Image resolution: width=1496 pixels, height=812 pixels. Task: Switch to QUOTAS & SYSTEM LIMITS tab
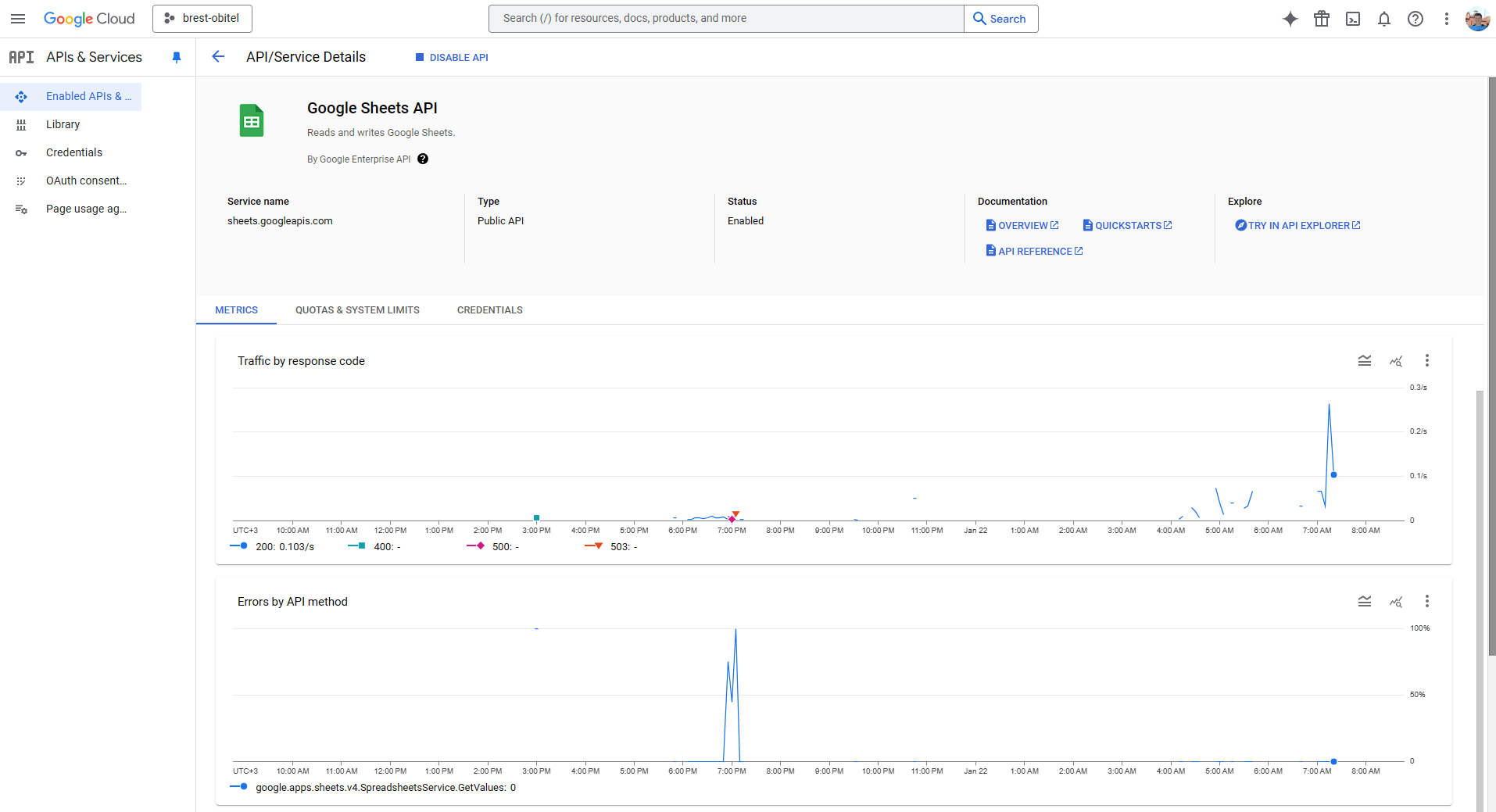[357, 310]
